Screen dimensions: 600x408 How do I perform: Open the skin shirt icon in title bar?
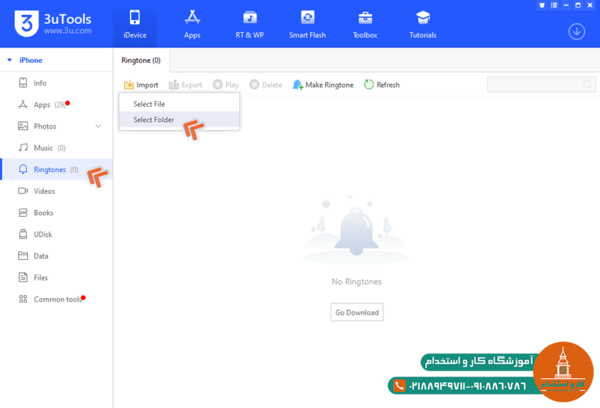542,5
